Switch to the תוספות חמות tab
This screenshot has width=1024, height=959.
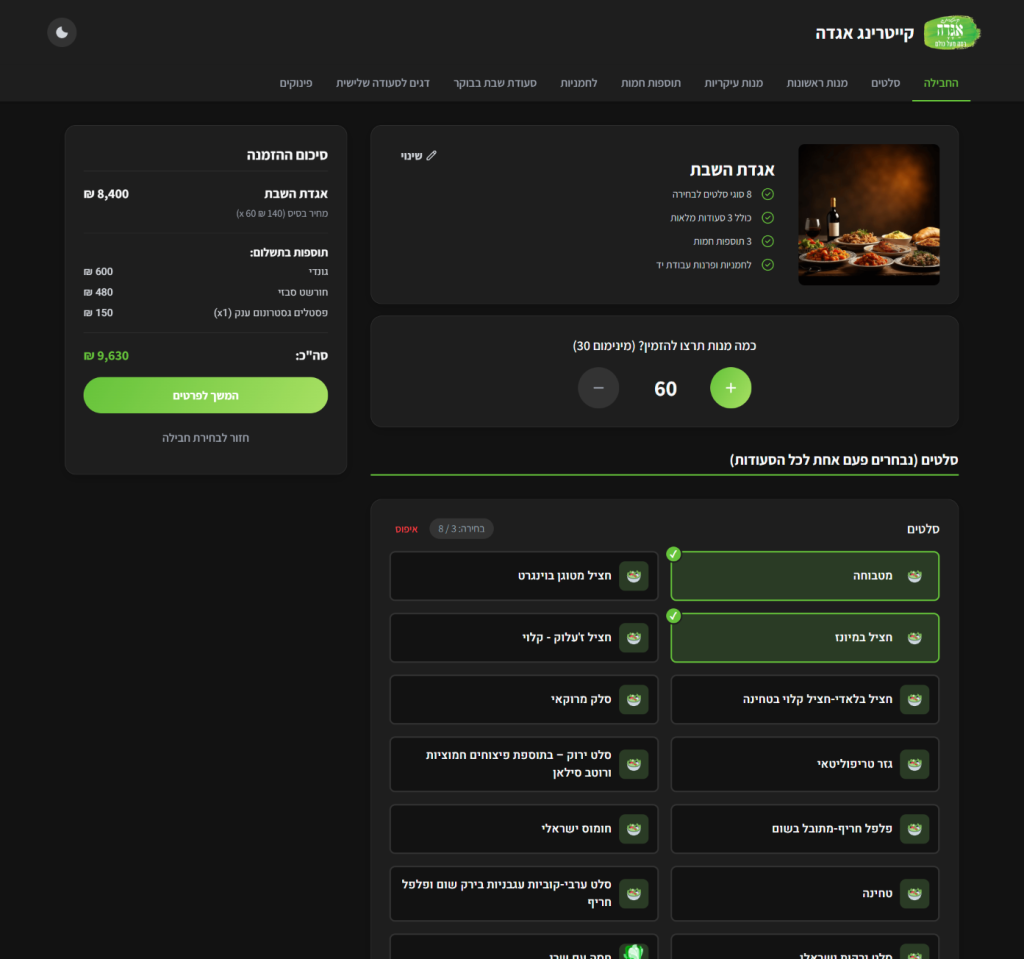tap(650, 83)
